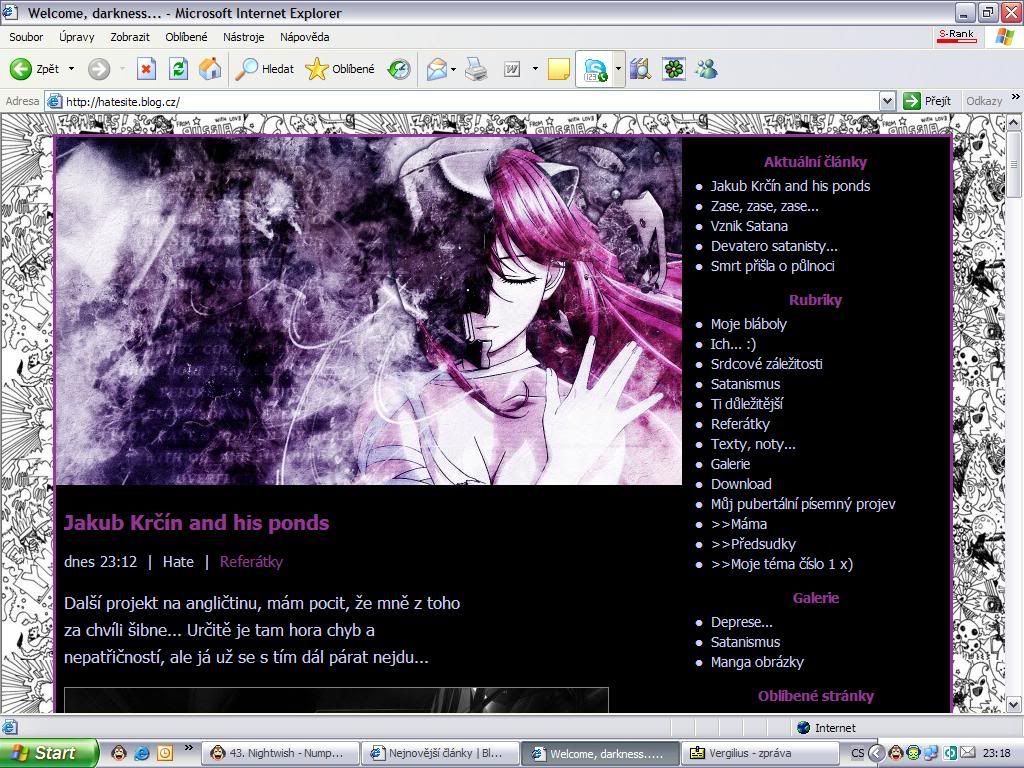The height and width of the screenshot is (768, 1024).
Task: Open search panel via Hledat icon
Action: tap(246, 69)
